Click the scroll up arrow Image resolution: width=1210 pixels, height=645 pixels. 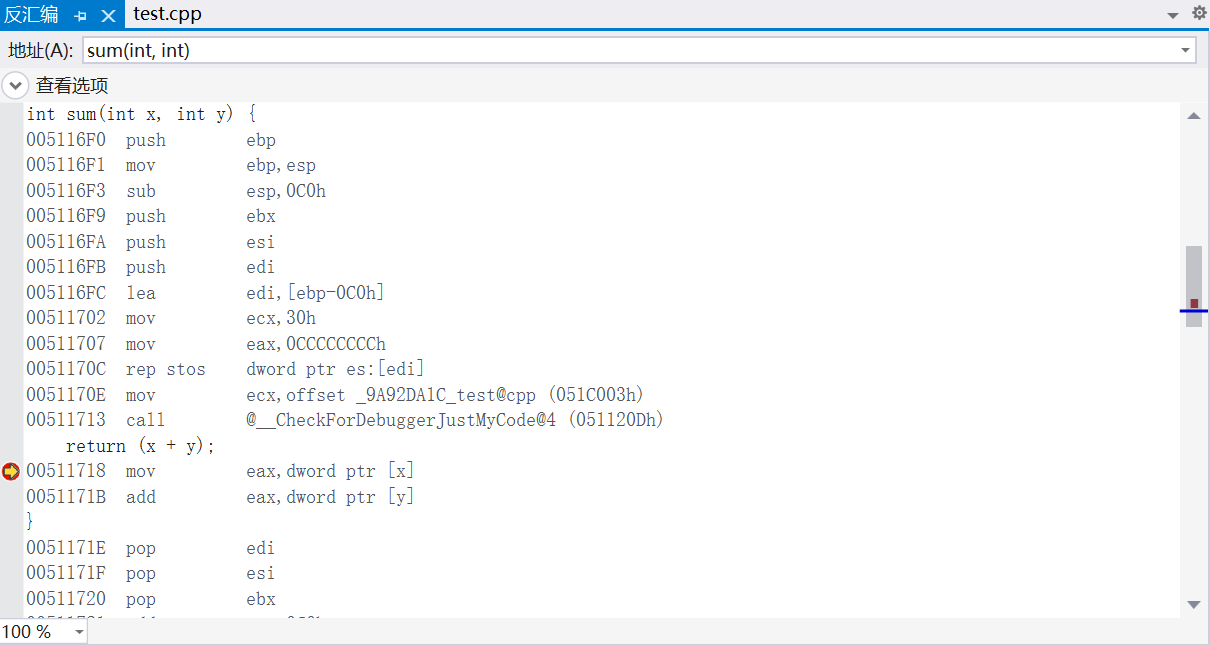coord(1193,116)
